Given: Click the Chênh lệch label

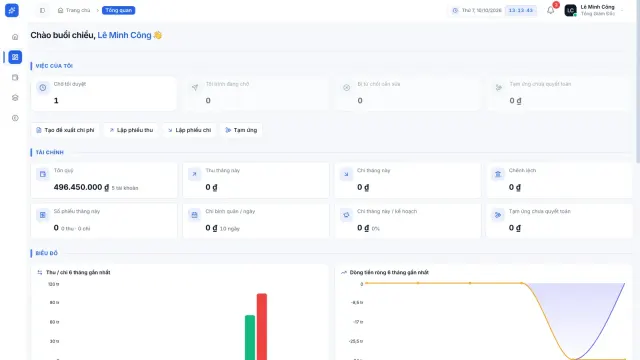Looking at the screenshot, I should (x=522, y=171).
